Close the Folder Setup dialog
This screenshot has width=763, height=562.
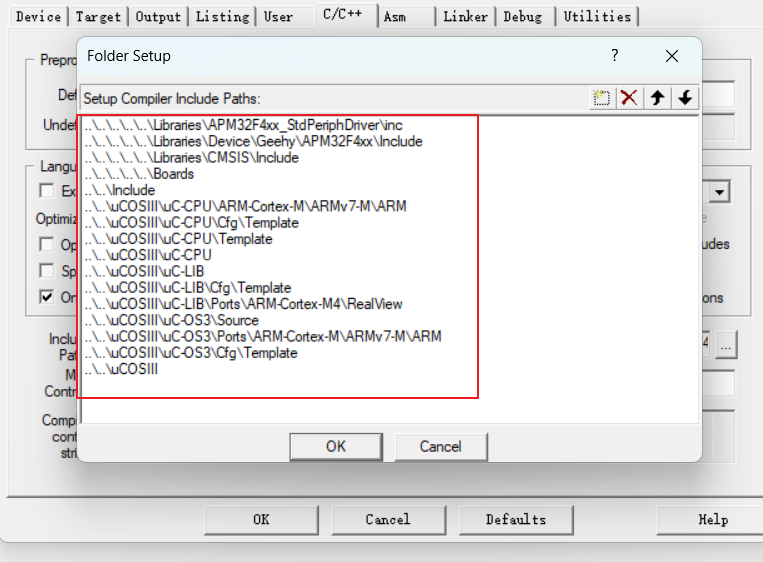pyautogui.click(x=672, y=56)
